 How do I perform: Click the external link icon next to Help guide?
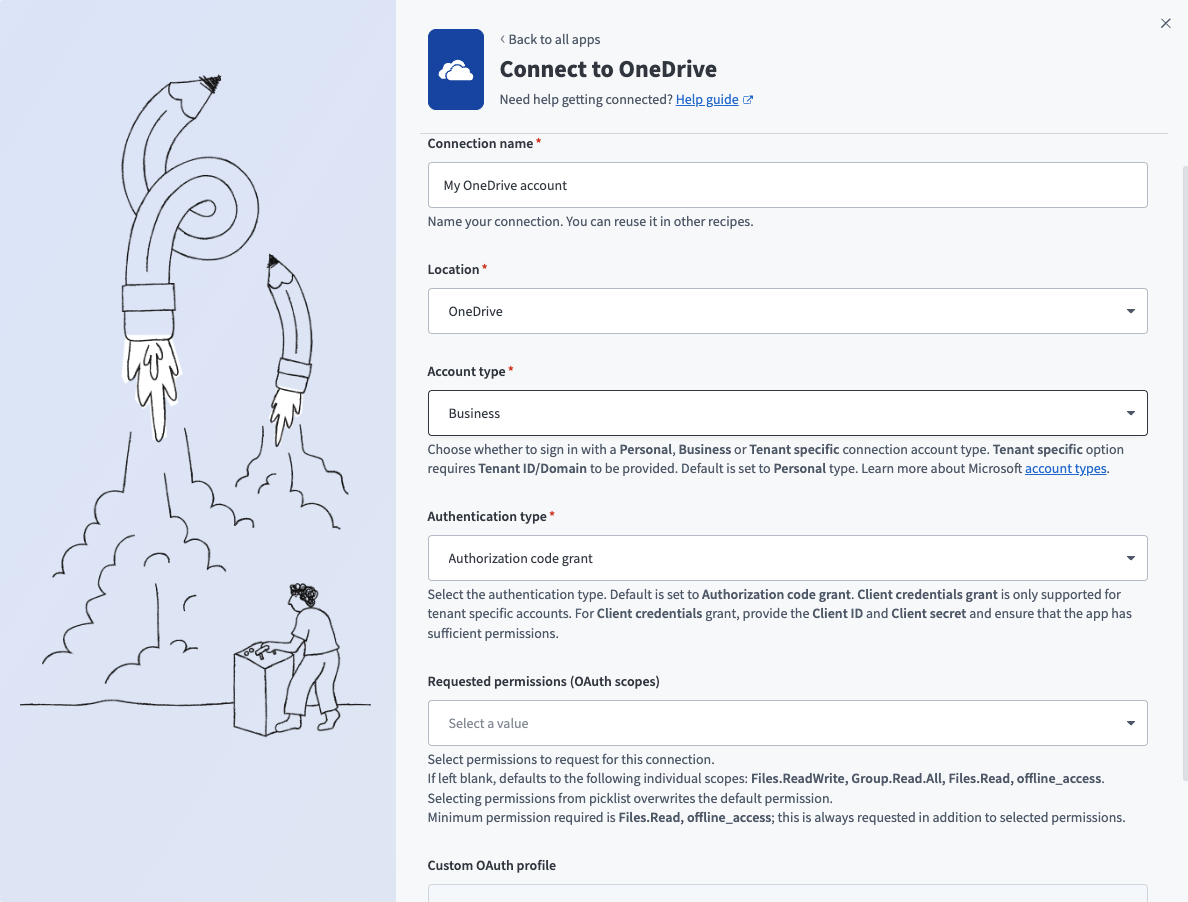[x=748, y=100]
